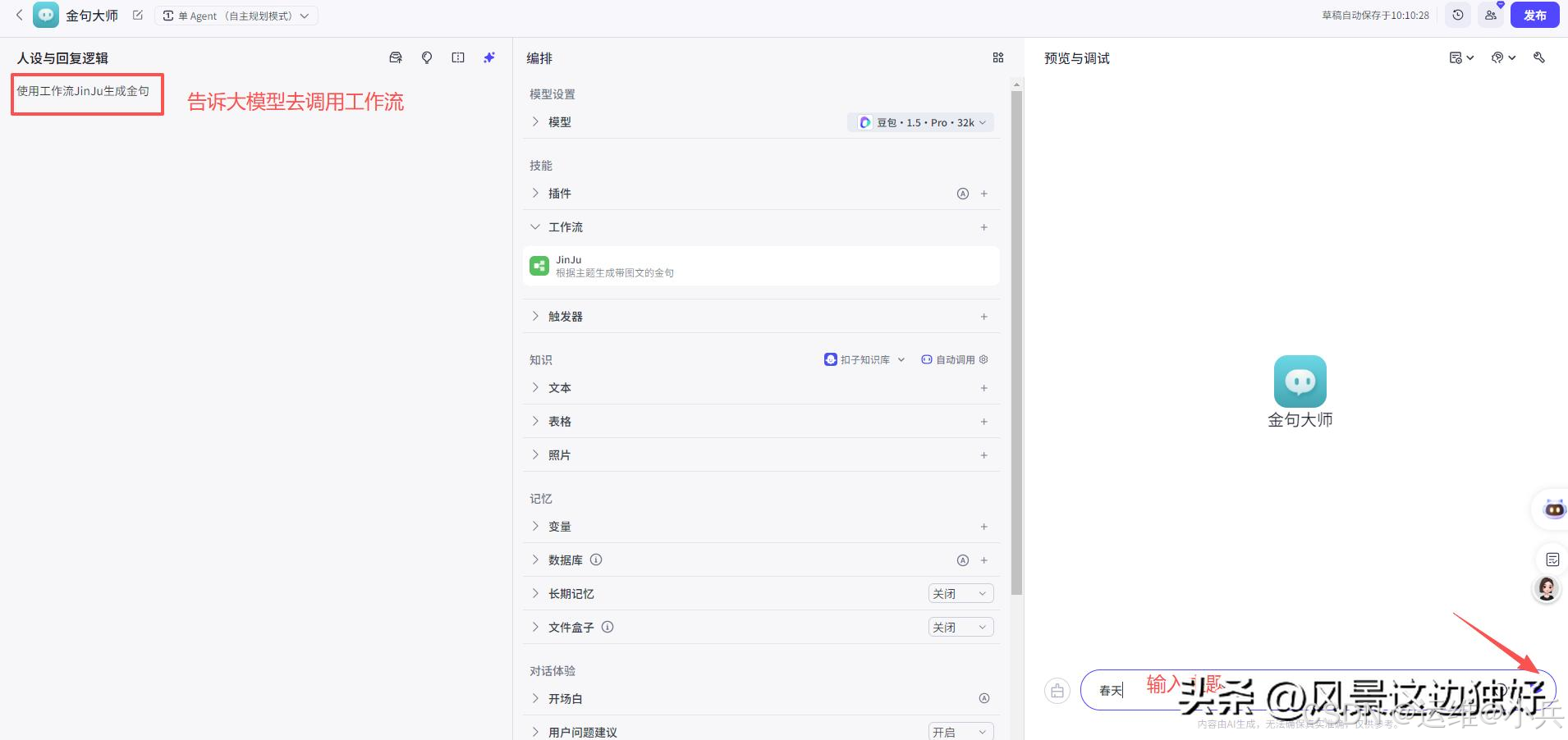This screenshot has width=1568, height=740.
Task: Toggle the split-view layout icon beside the sparkle
Action: click(x=457, y=57)
